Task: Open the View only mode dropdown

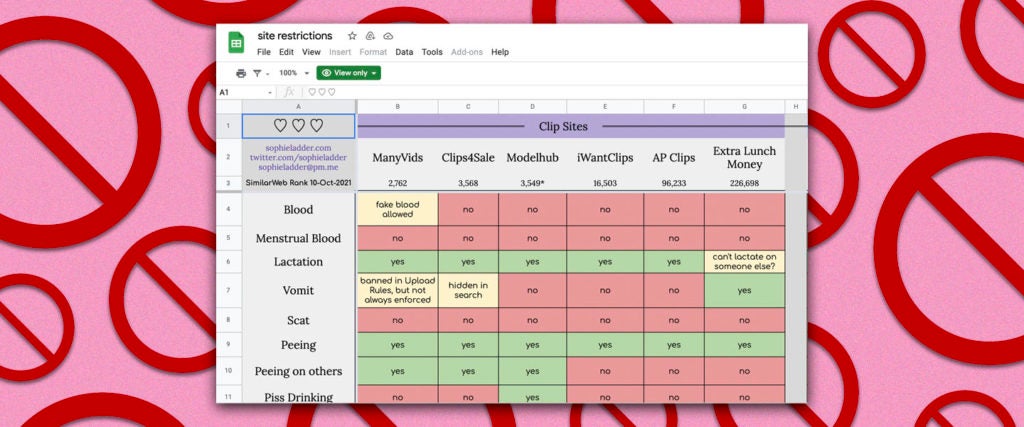Action: pos(348,73)
